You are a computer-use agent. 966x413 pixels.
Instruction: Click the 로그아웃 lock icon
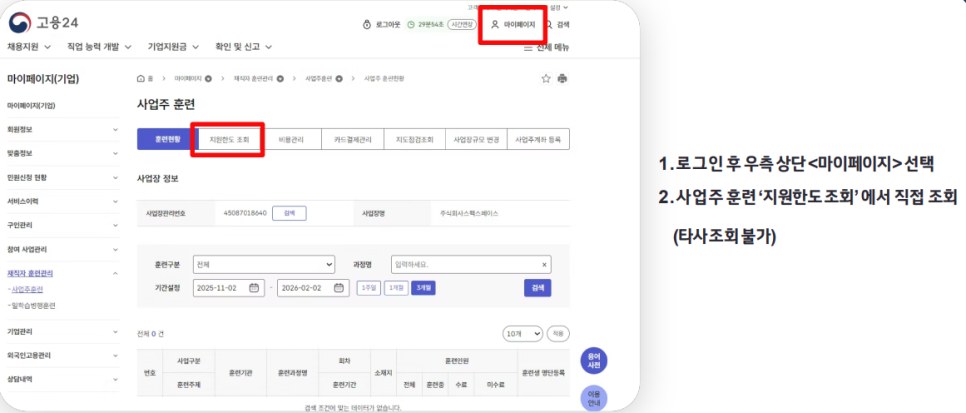coord(367,25)
